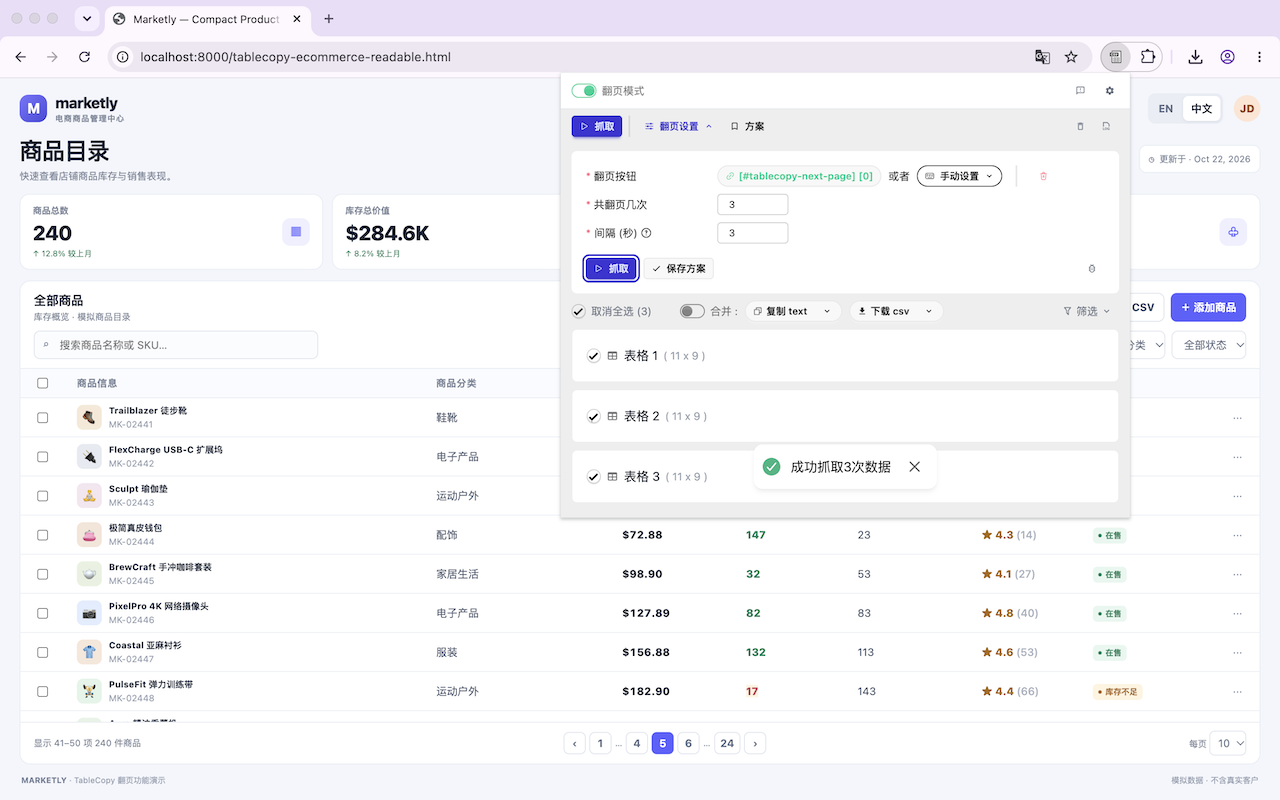
Task: Click the feedback comment icon in extension header
Action: 1080,91
